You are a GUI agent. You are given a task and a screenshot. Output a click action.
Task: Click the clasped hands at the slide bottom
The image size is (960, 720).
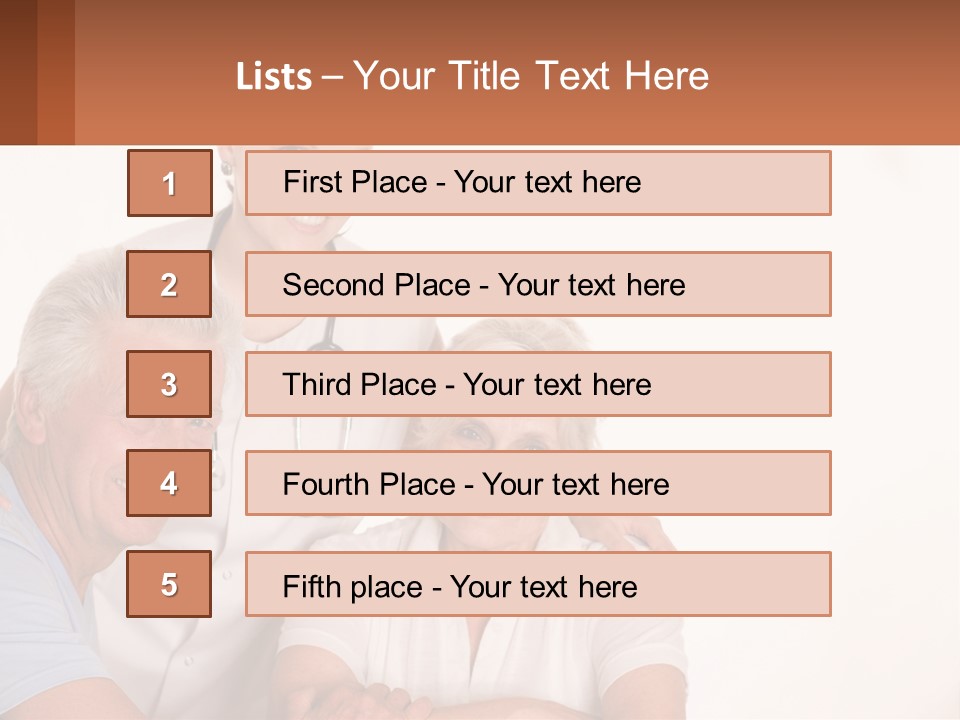click(390, 698)
